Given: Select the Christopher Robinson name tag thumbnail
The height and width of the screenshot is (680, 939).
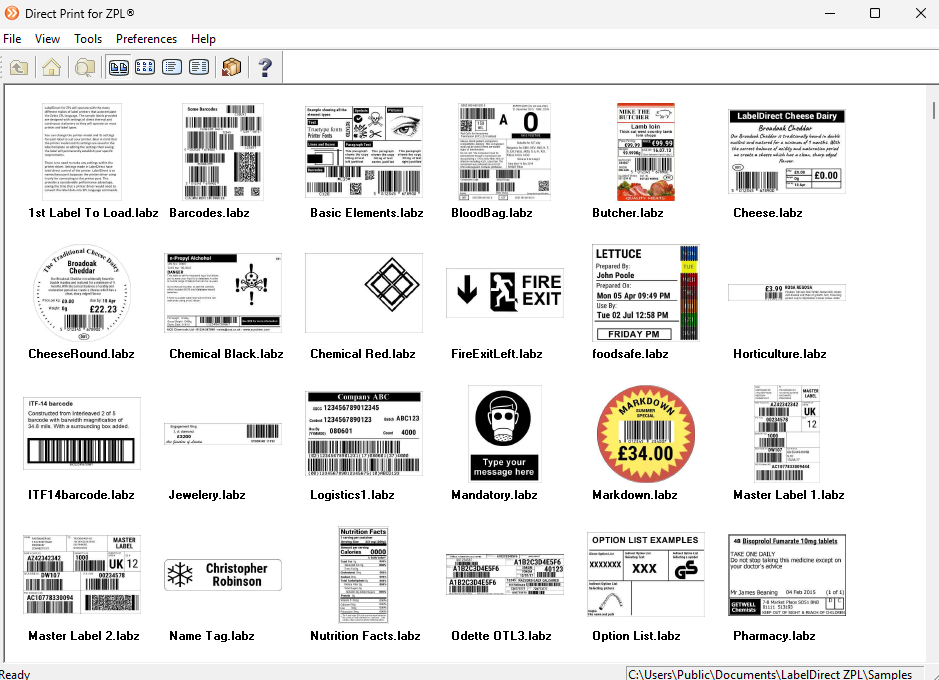Looking at the screenshot, I should [x=223, y=575].
